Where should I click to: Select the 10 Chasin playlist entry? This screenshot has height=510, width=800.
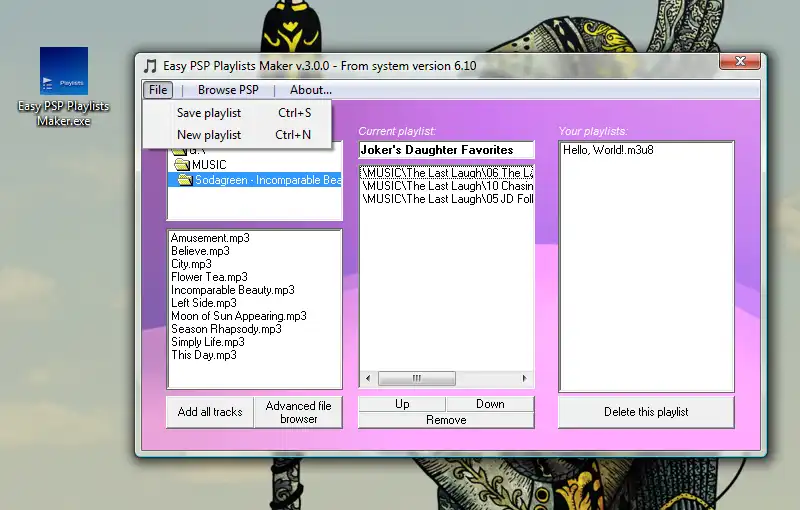[447, 186]
